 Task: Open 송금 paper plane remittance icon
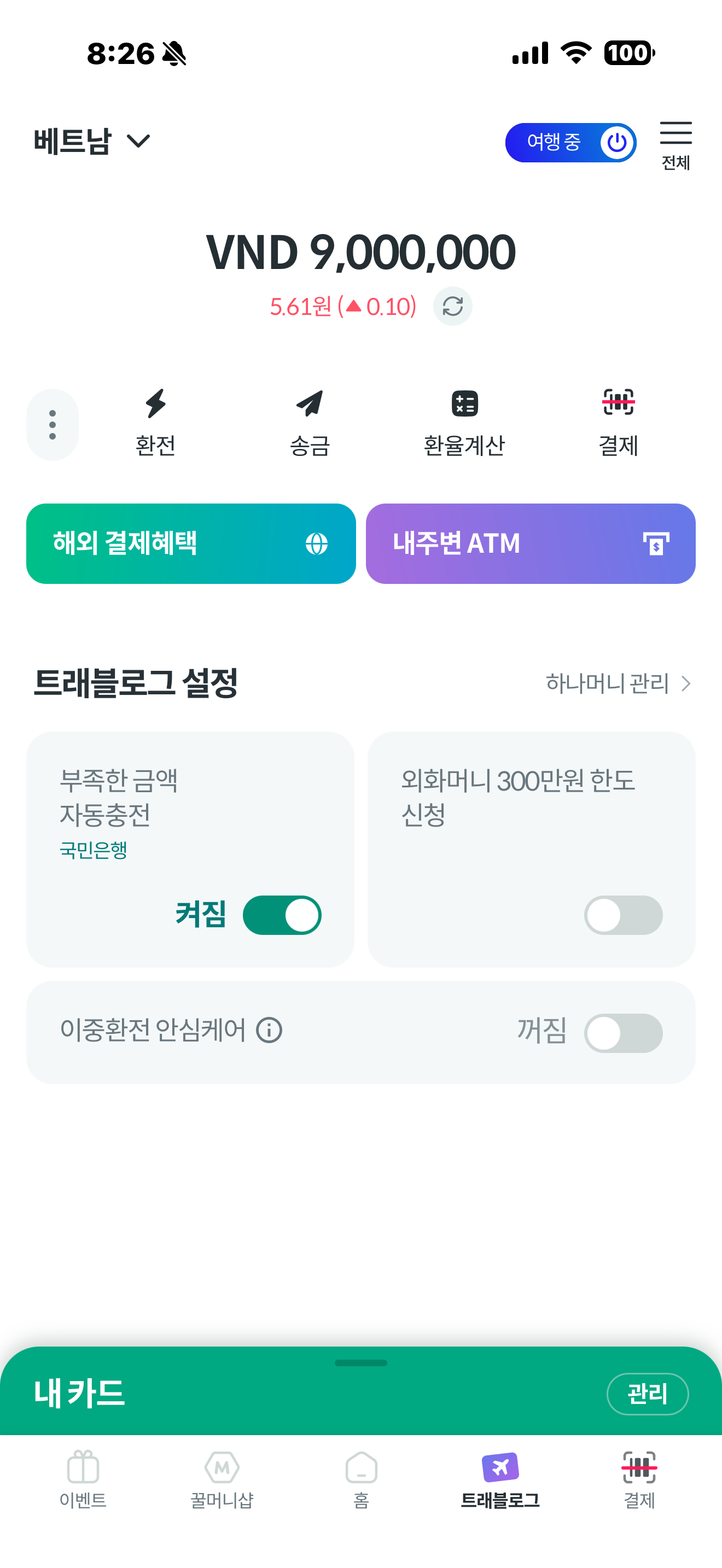(x=310, y=404)
